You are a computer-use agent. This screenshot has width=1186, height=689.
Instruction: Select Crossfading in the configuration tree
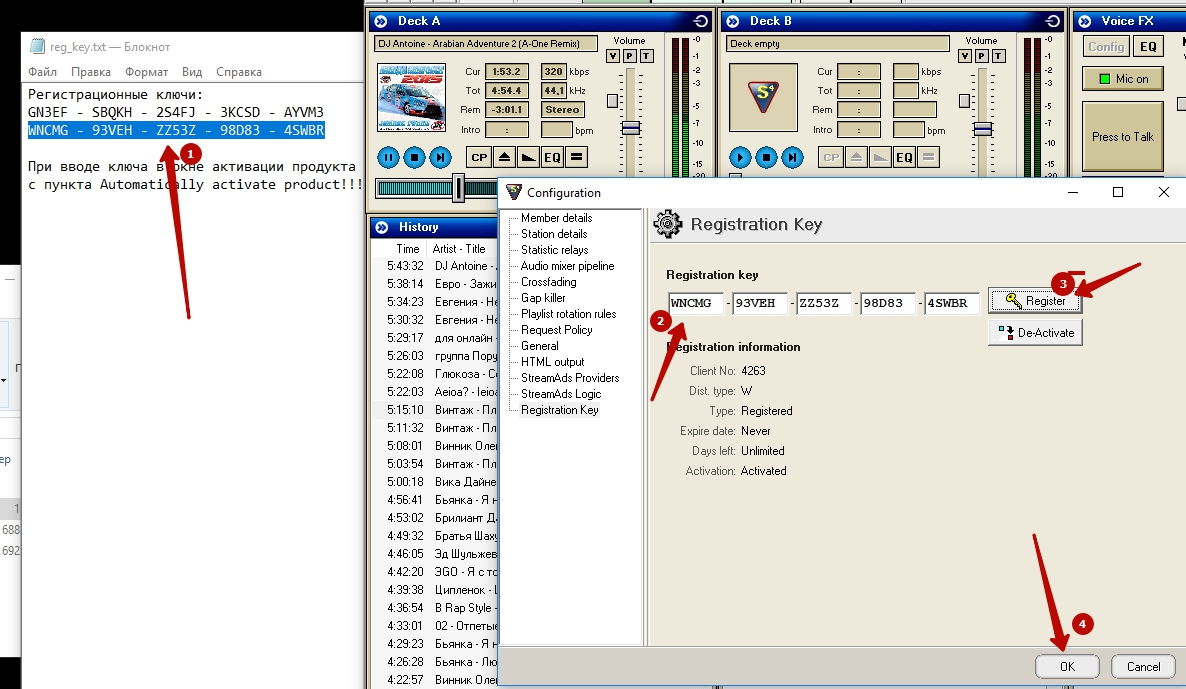click(548, 282)
